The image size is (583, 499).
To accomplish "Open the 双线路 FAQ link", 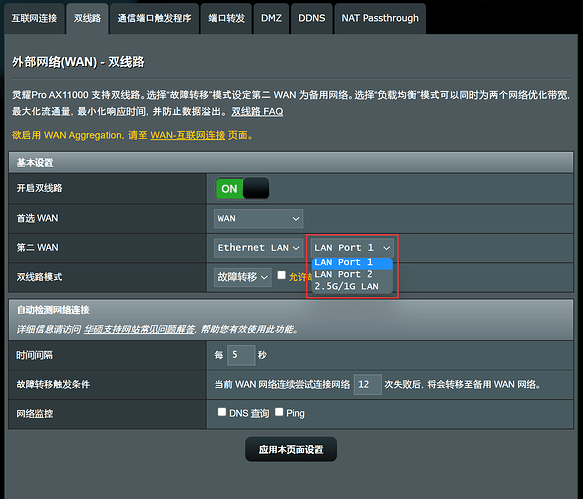I will (x=257, y=112).
